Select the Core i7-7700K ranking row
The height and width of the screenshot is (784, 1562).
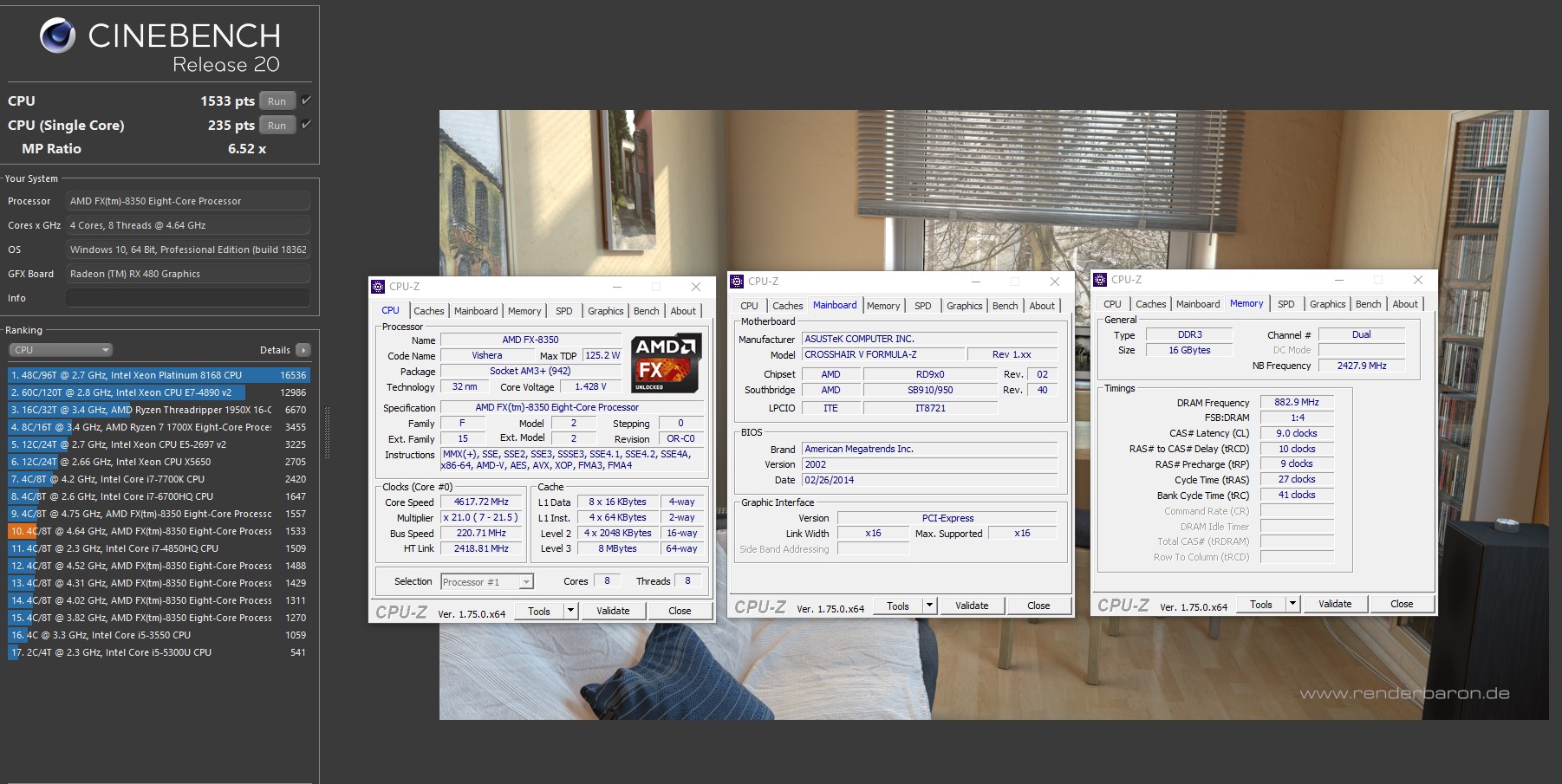click(x=159, y=479)
